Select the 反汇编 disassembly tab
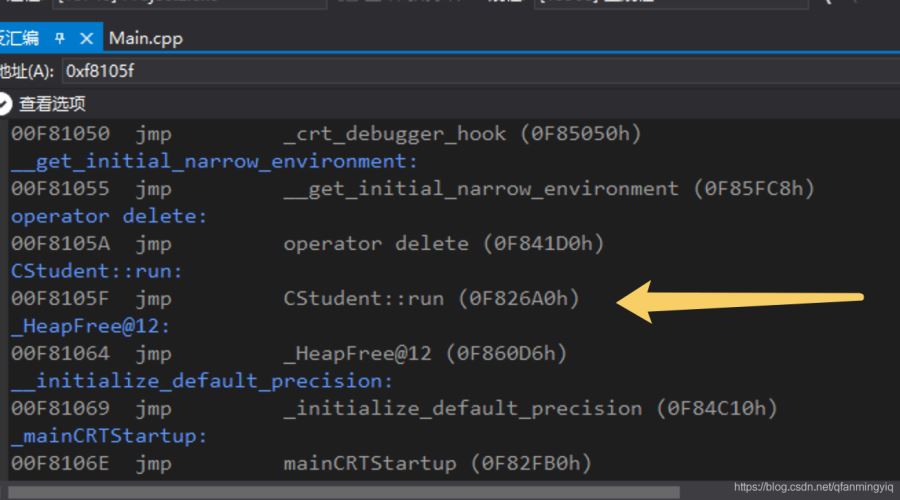Viewport: 900px width, 500px height. tap(20, 38)
